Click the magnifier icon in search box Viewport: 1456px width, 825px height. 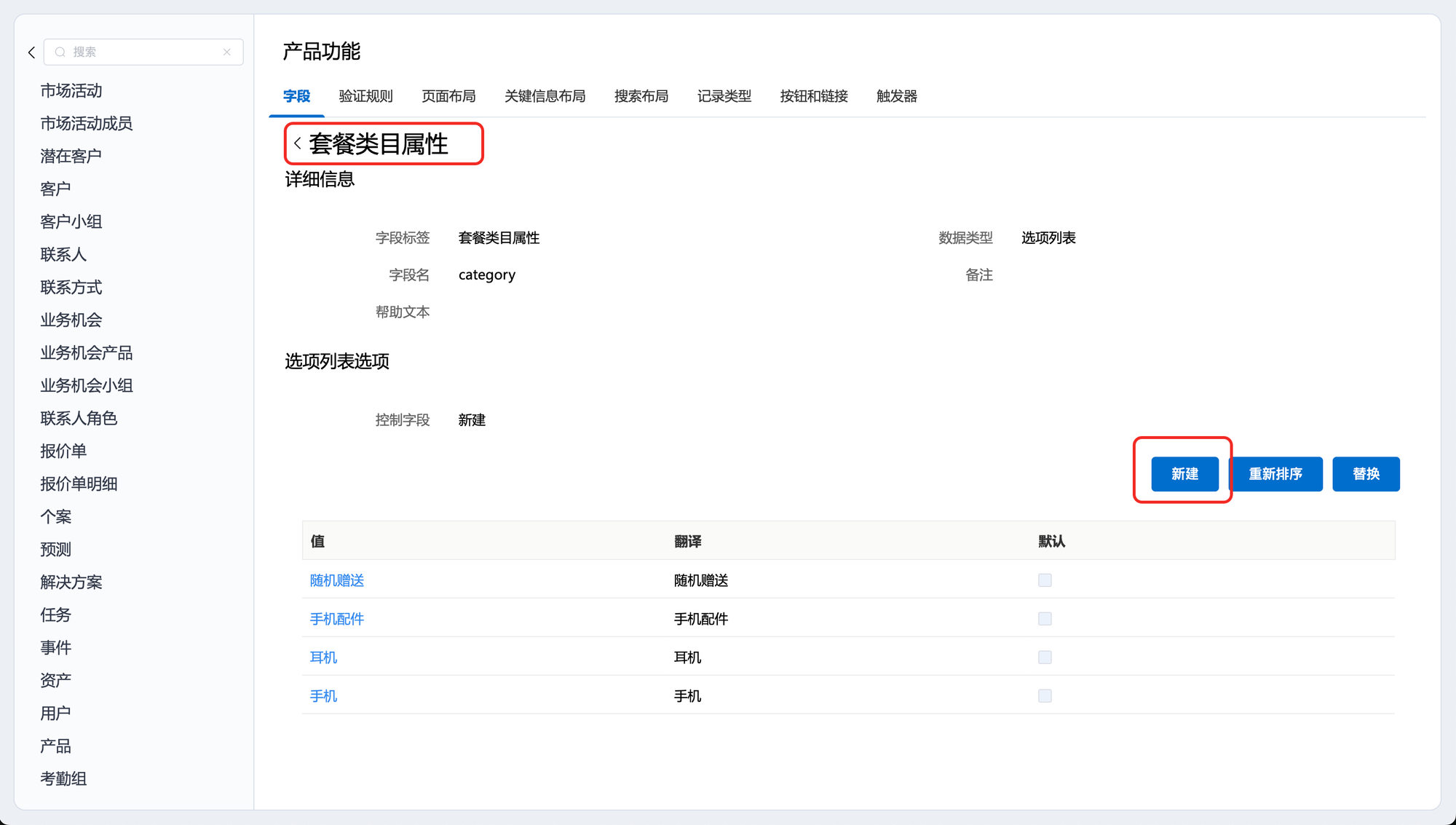(x=60, y=52)
